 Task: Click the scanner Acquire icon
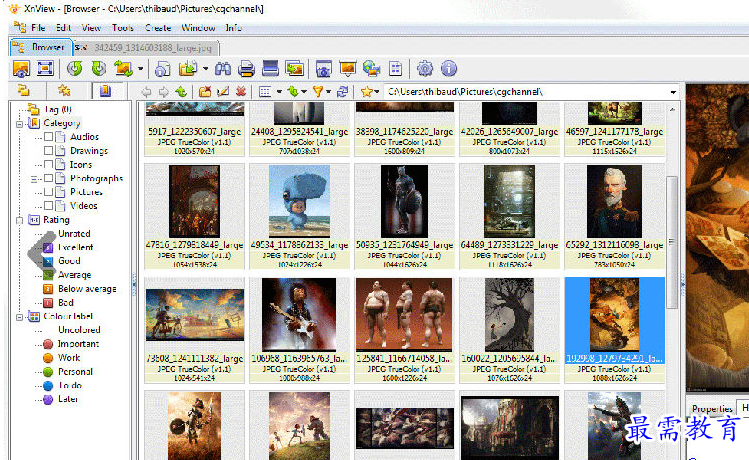[x=270, y=69]
